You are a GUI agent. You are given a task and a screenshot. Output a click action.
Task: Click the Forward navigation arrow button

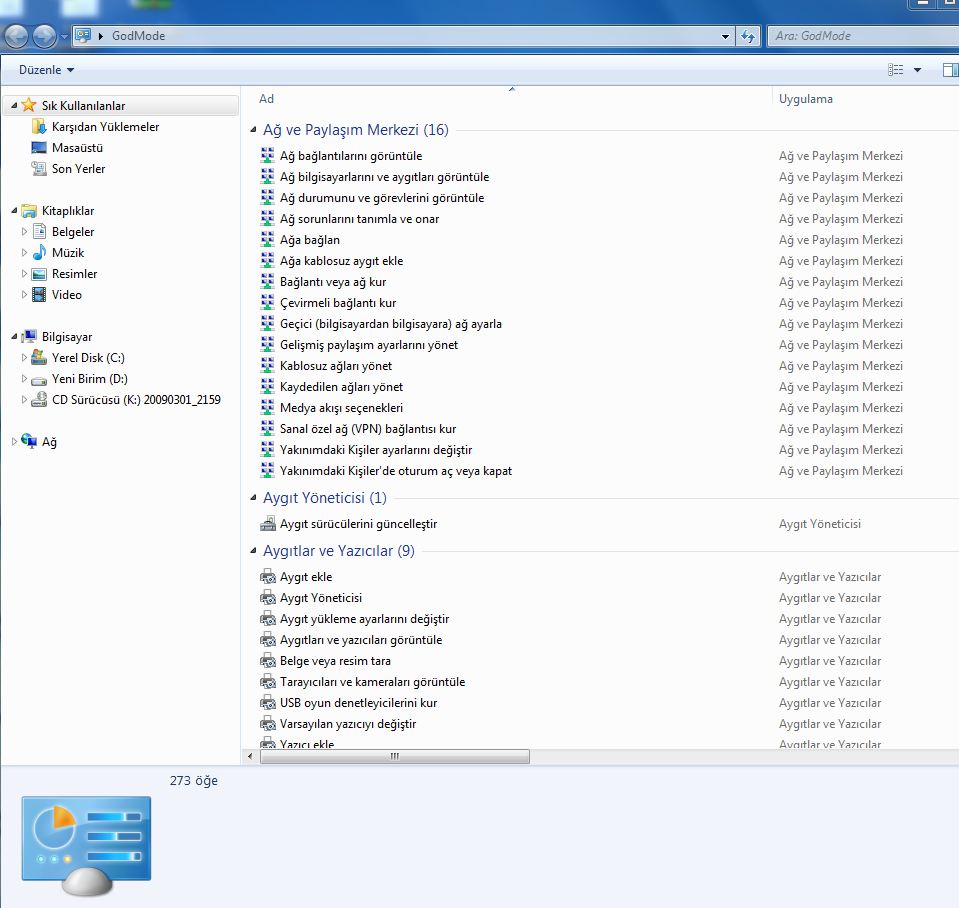pos(44,36)
